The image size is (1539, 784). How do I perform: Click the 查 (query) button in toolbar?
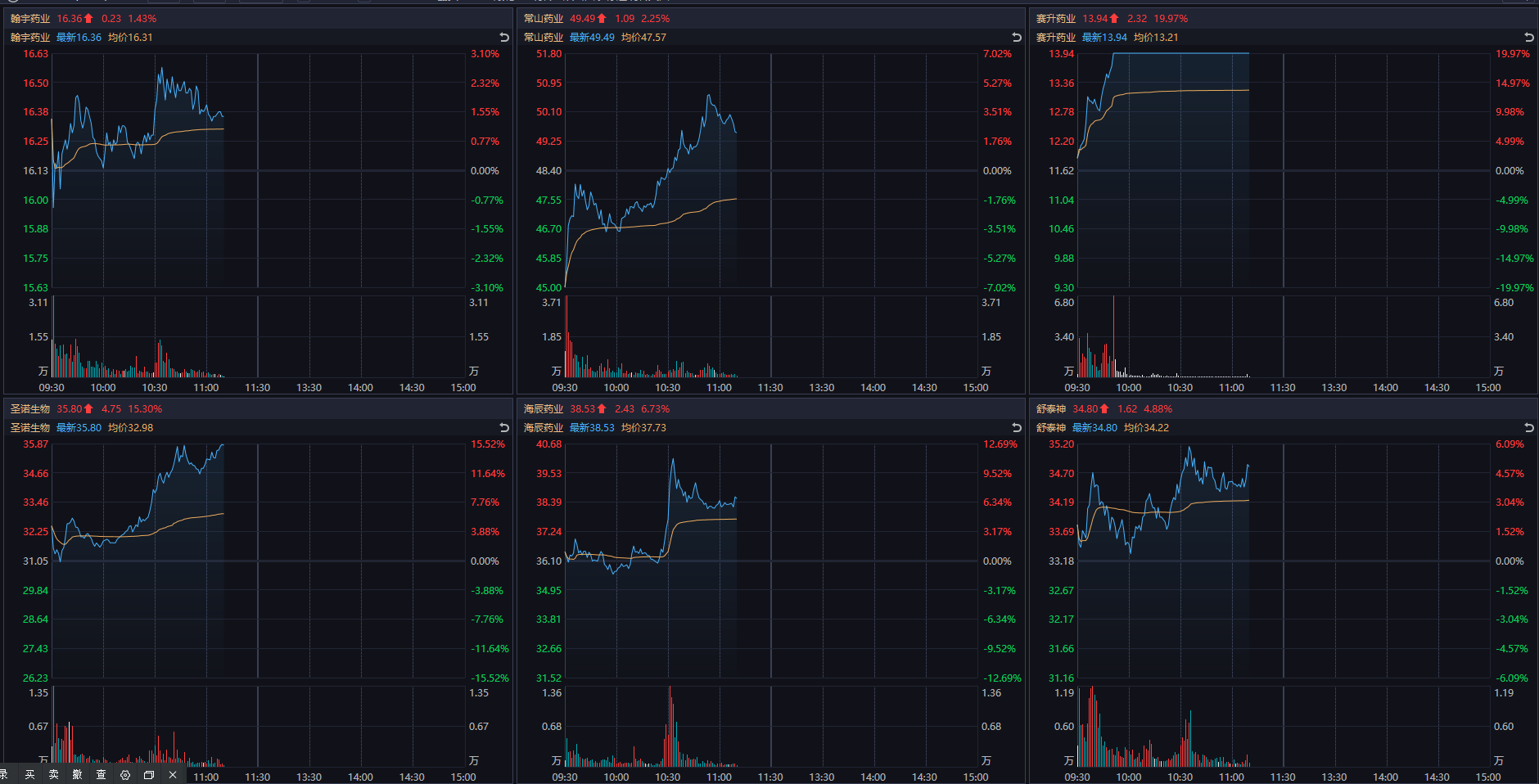pyautogui.click(x=102, y=774)
